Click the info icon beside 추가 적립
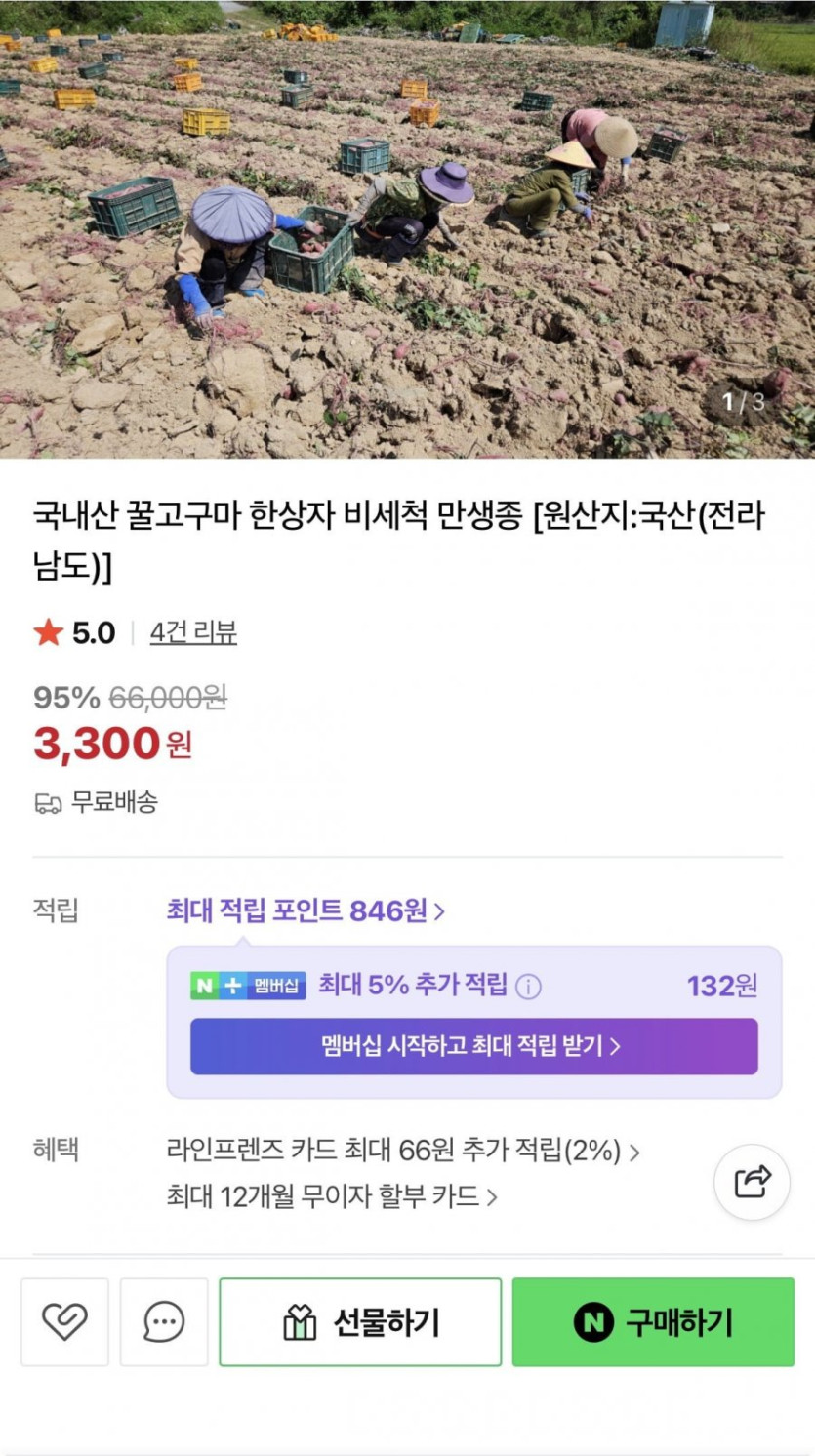The height and width of the screenshot is (1456, 815). (x=528, y=987)
